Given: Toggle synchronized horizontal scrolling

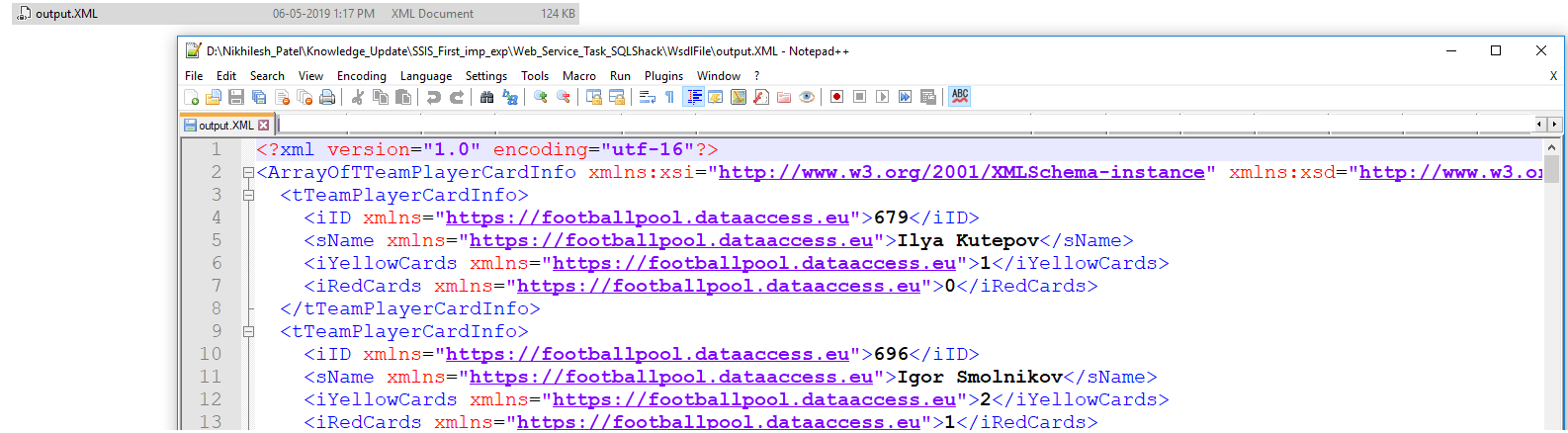Looking at the screenshot, I should click(616, 97).
